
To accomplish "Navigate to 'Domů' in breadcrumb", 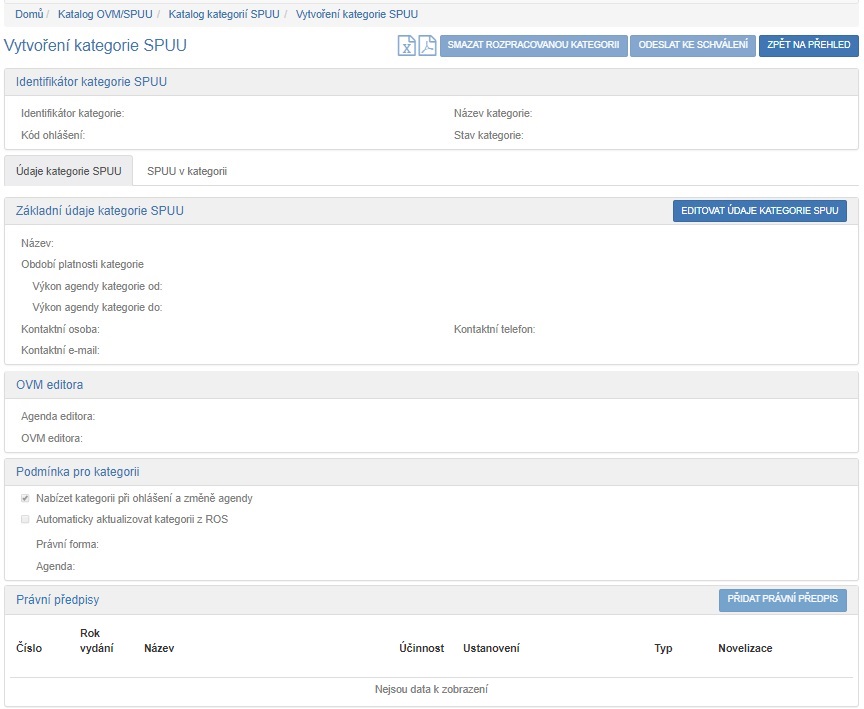I will pos(29,15).
